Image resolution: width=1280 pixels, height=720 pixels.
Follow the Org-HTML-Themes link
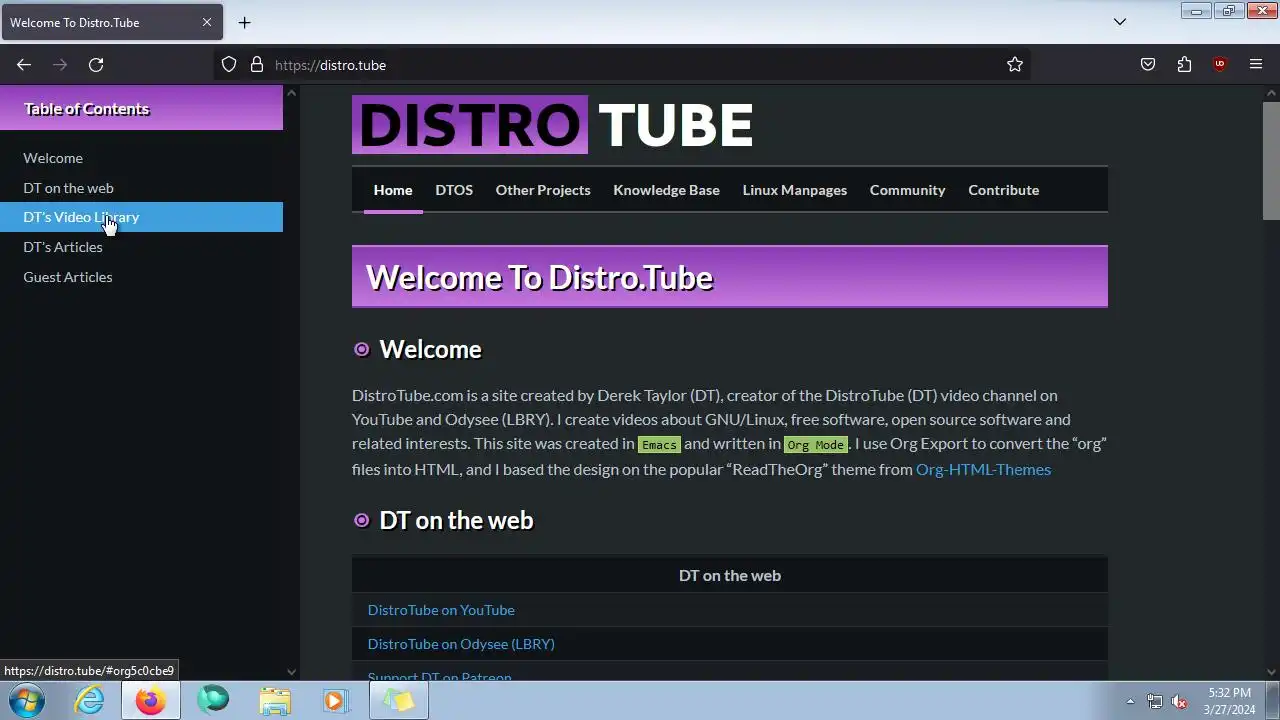click(983, 469)
